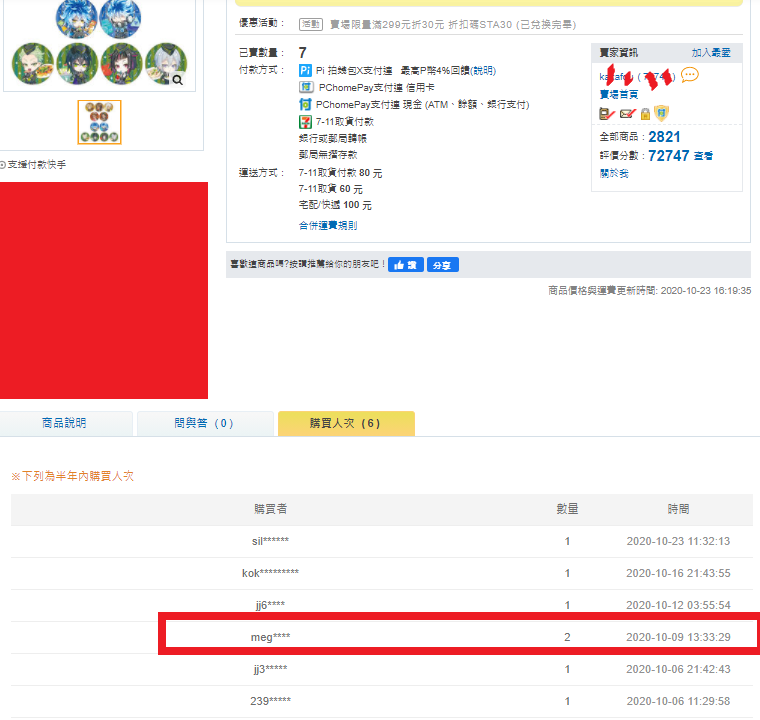Image resolution: width=760 pixels, height=720 pixels.
Task: Click the 活動 promotion badge
Action: (311, 24)
